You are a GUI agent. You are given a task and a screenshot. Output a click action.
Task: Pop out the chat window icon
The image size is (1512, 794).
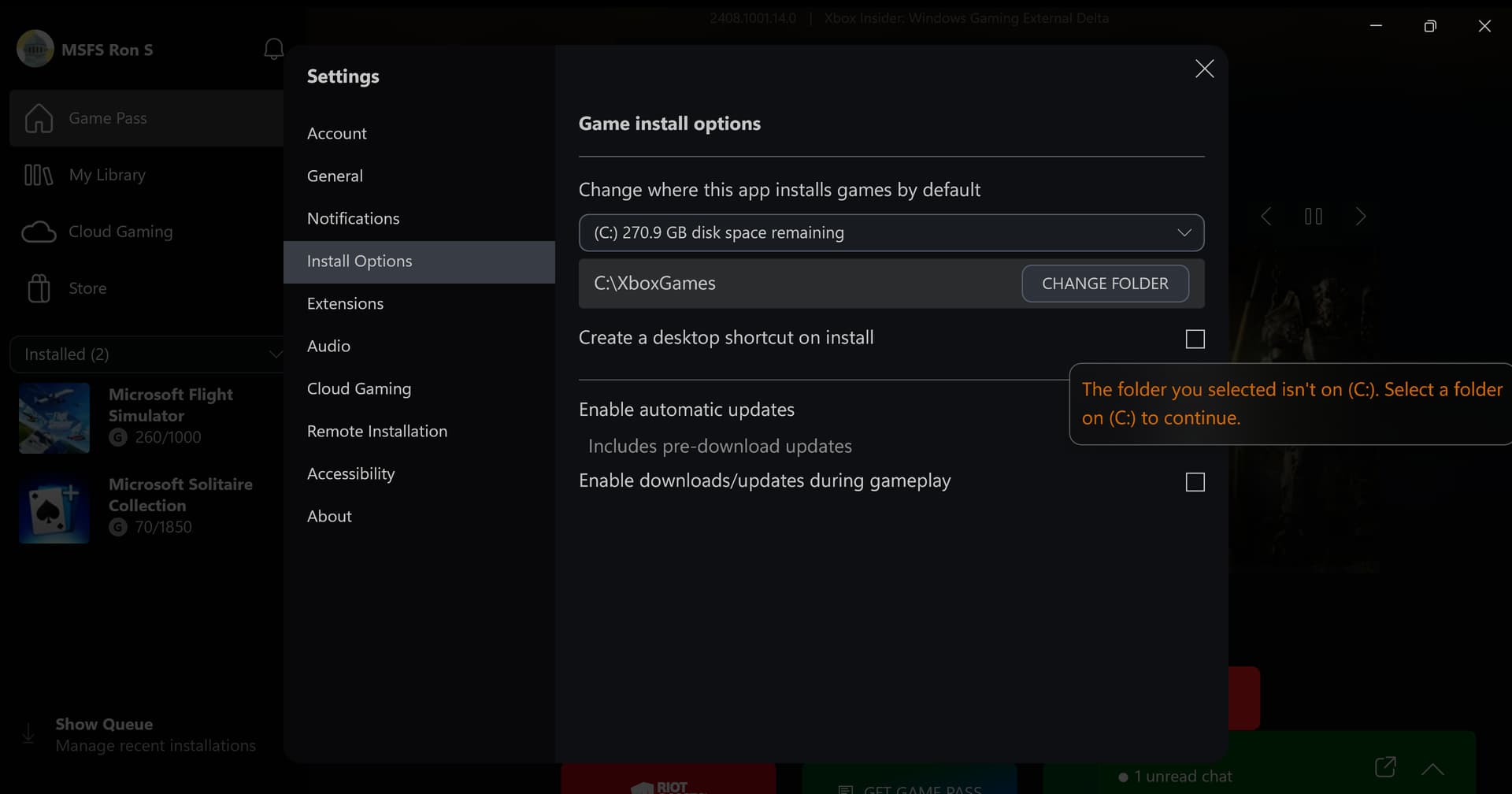coord(1385,767)
